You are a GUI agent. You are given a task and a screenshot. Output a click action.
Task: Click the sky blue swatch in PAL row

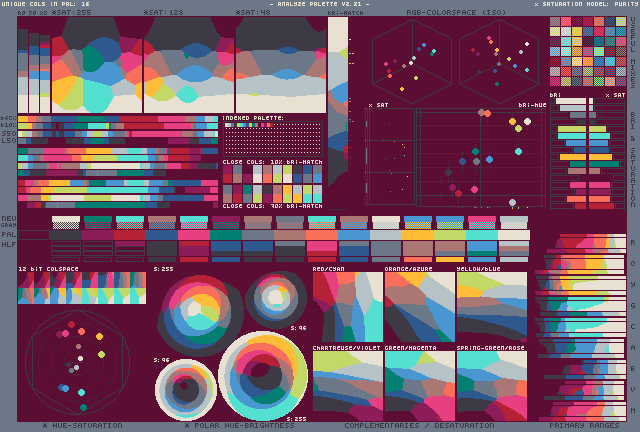click(x=354, y=235)
